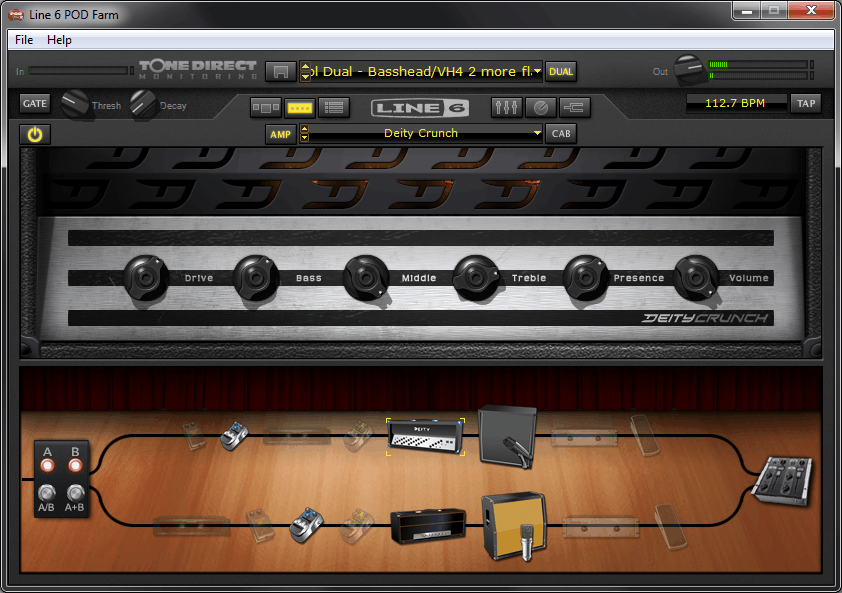Flip the A+B footswitch

click(x=75, y=492)
